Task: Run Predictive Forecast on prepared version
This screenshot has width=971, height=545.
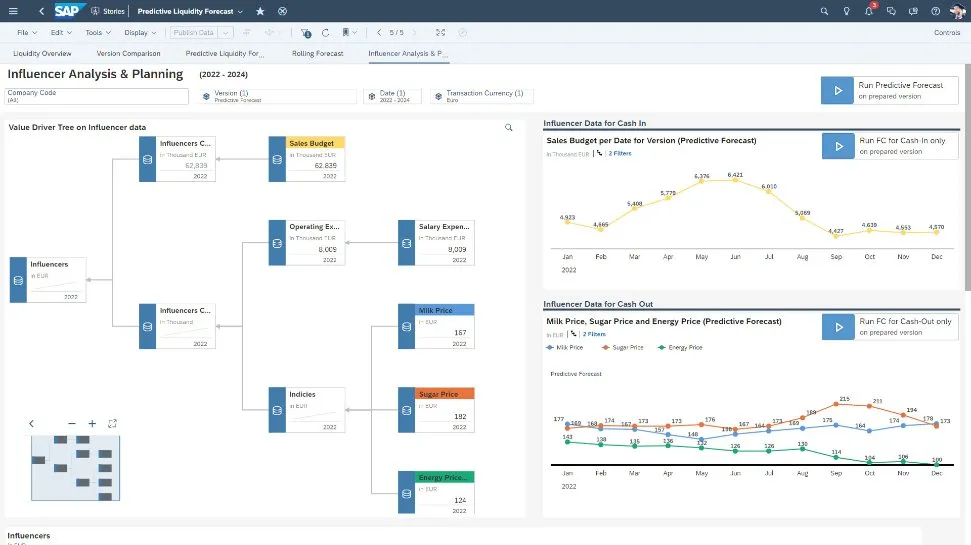Action: 888,91
